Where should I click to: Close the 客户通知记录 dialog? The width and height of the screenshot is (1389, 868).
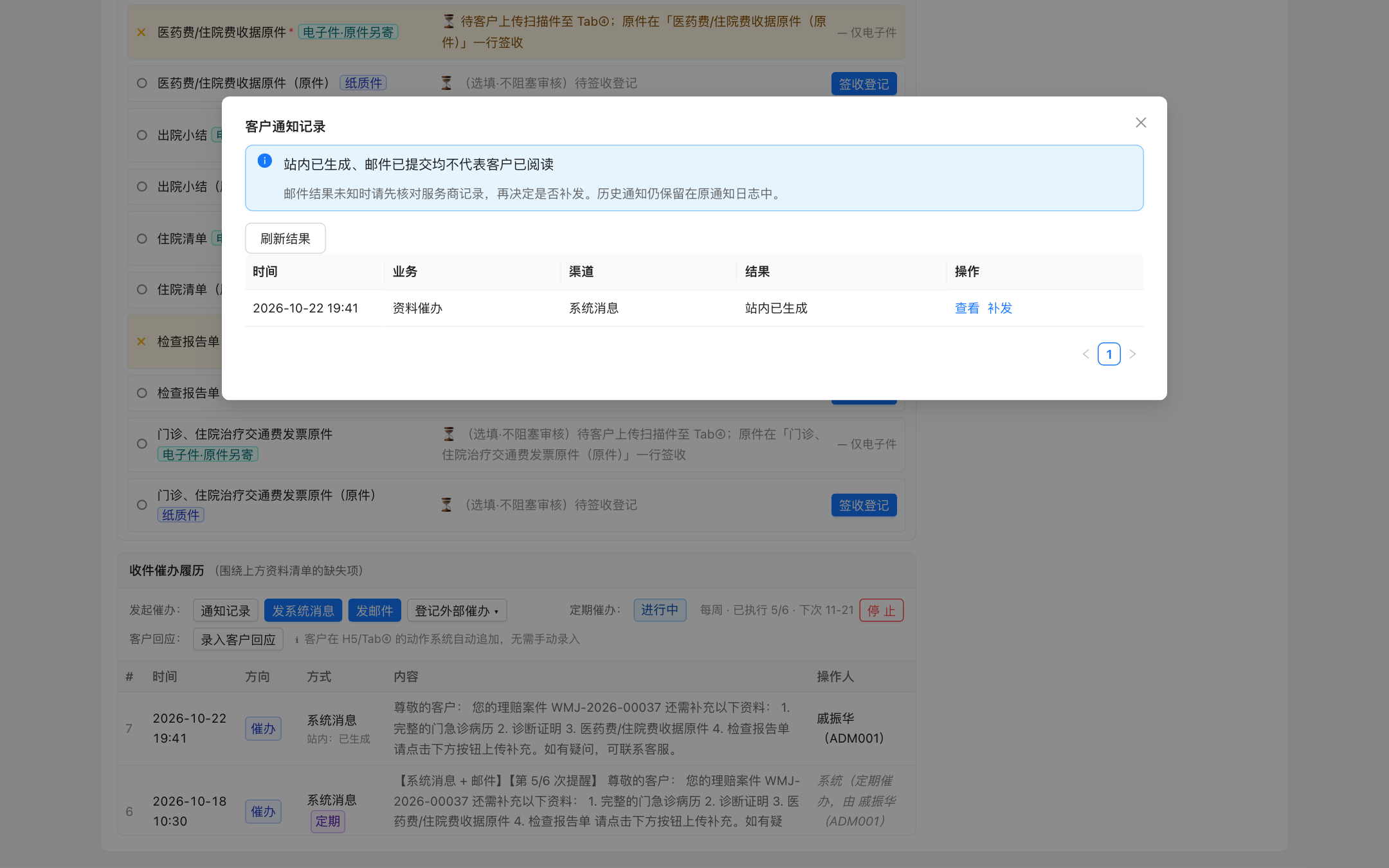click(1141, 123)
